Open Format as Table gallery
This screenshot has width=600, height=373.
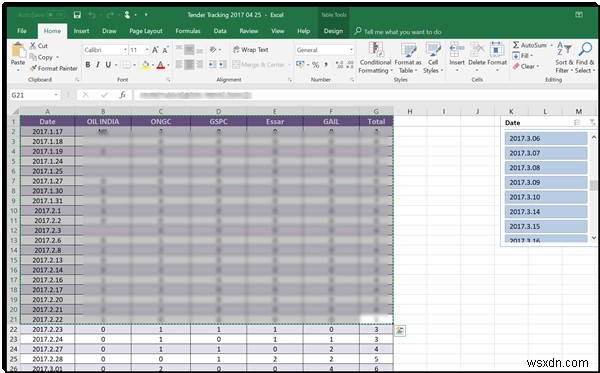pos(408,58)
